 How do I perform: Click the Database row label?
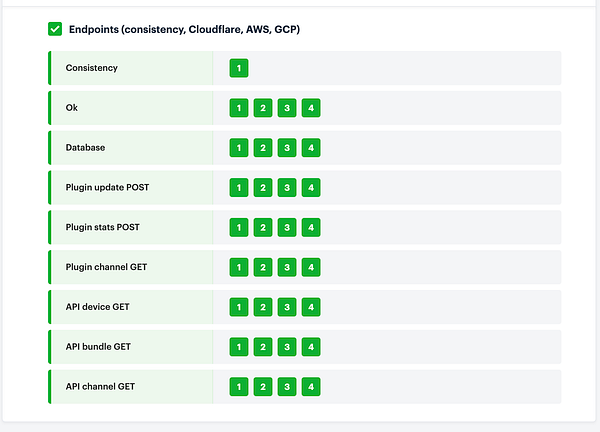pos(85,148)
